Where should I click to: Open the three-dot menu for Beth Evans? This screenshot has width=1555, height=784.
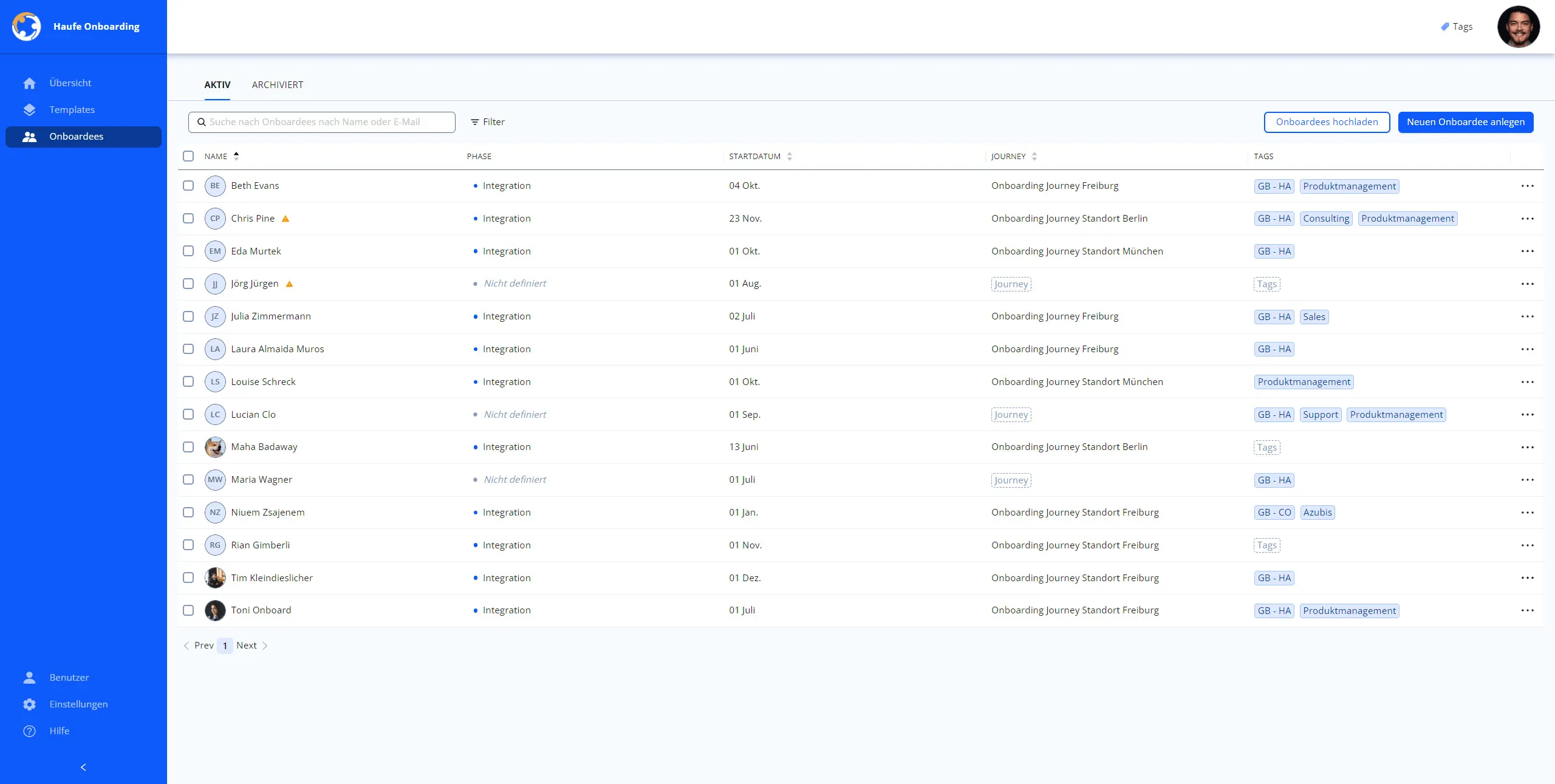point(1527,186)
